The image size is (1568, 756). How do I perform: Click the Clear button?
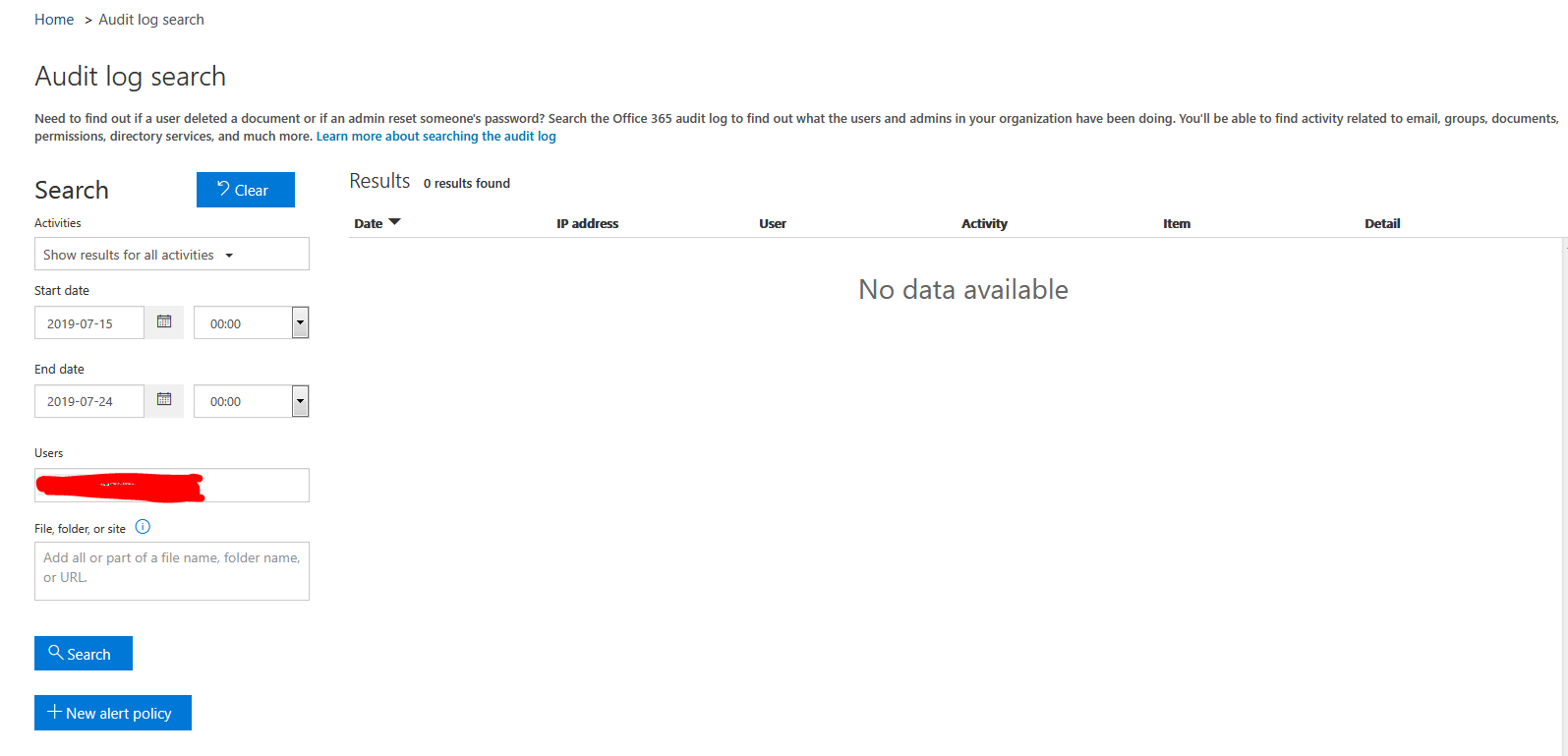pos(246,190)
